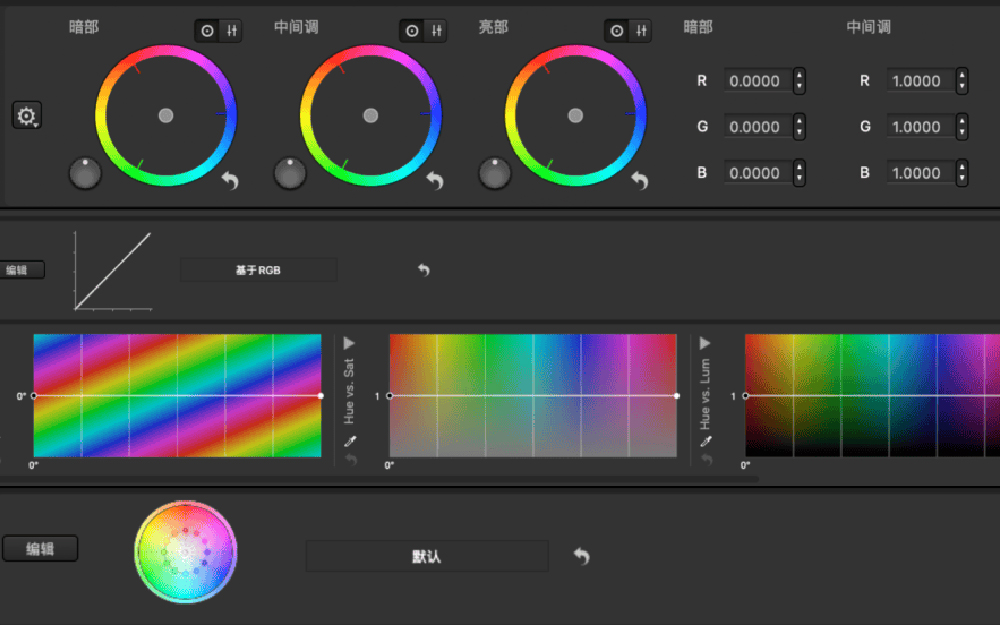Switch 暗部 wheel to slider view

pos(232,31)
